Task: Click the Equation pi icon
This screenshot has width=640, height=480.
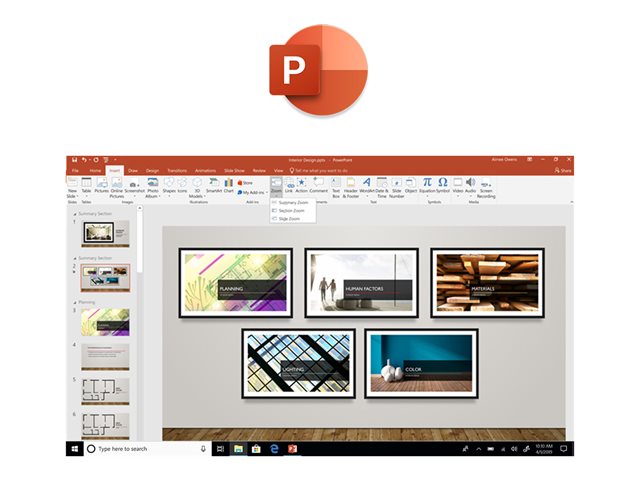Action: click(x=427, y=182)
